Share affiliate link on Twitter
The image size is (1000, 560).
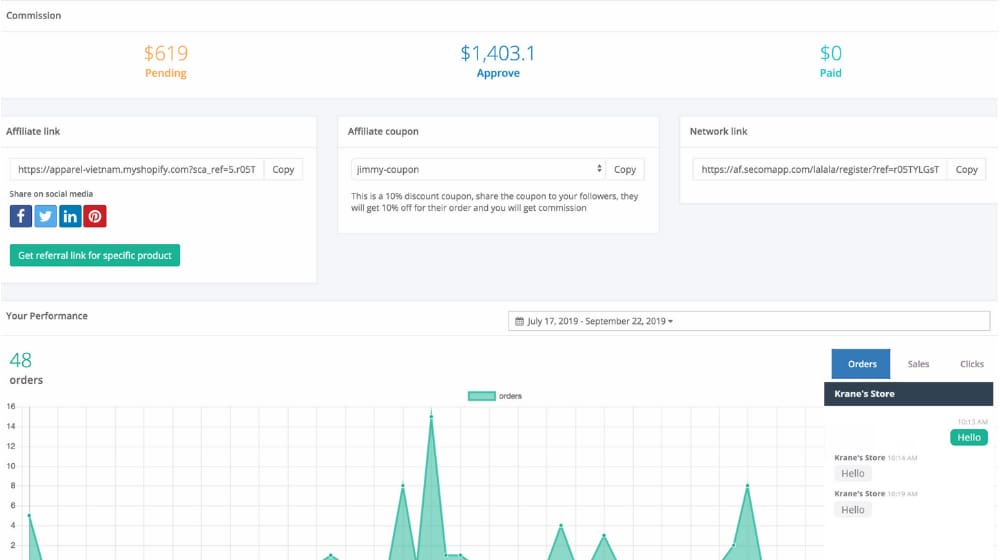pyautogui.click(x=46, y=216)
